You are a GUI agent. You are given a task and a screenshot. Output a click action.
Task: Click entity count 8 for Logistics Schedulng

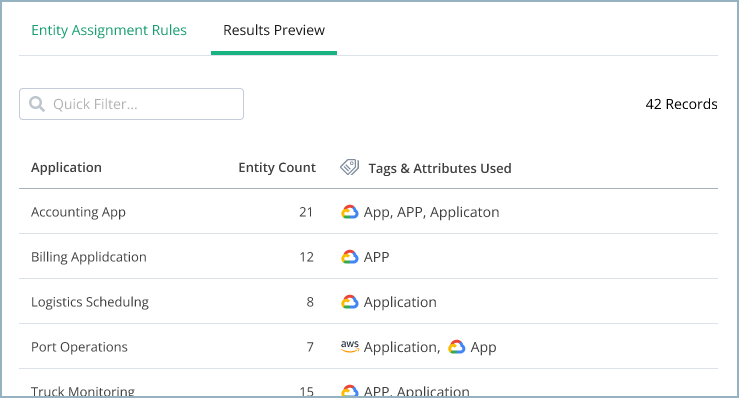310,302
